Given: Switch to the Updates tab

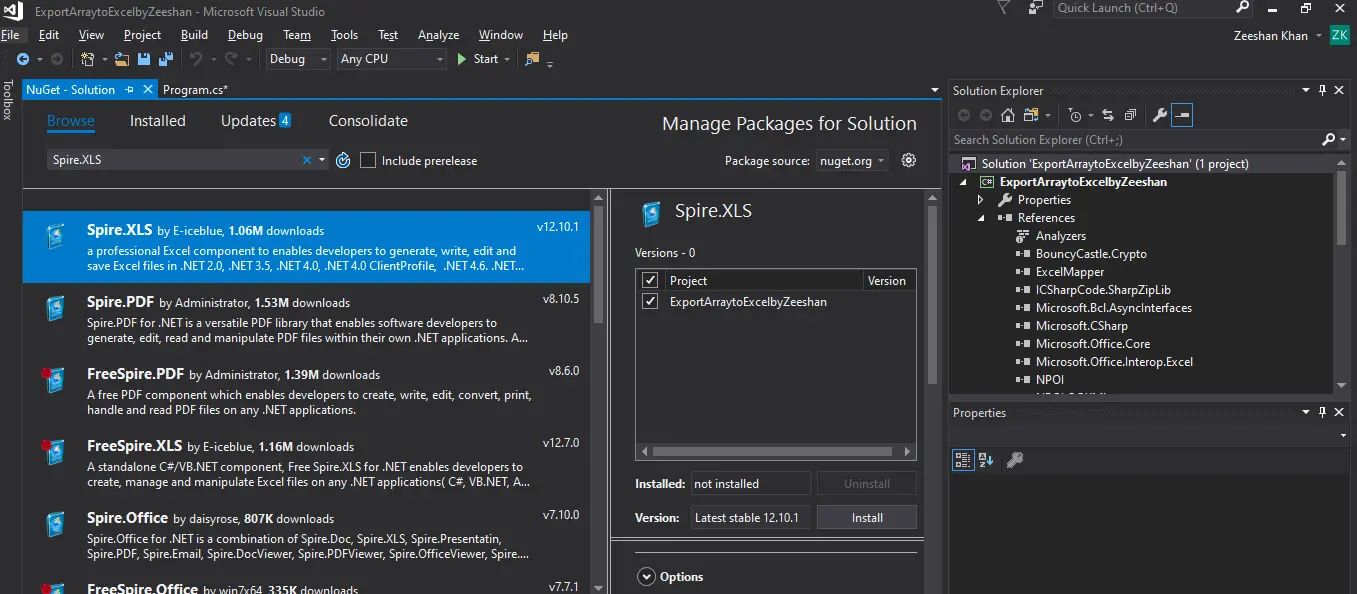Looking at the screenshot, I should (x=256, y=121).
